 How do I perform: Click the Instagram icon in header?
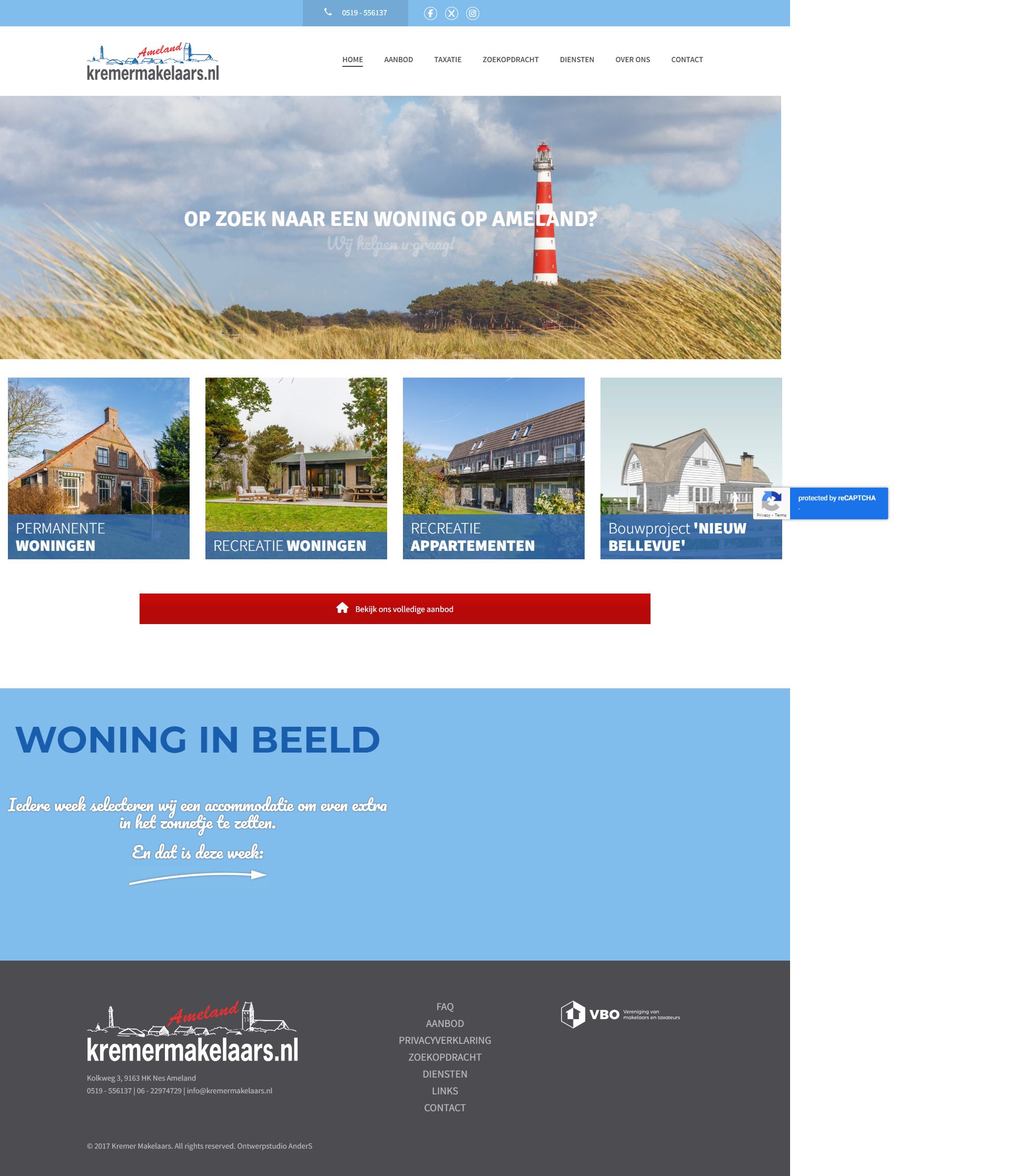tap(471, 12)
